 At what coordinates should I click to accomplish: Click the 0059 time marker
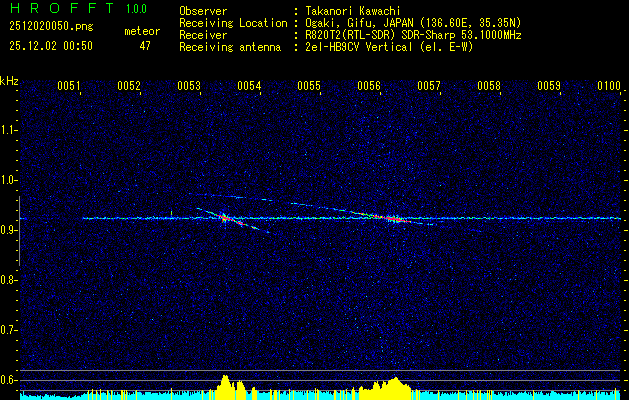tap(549, 86)
